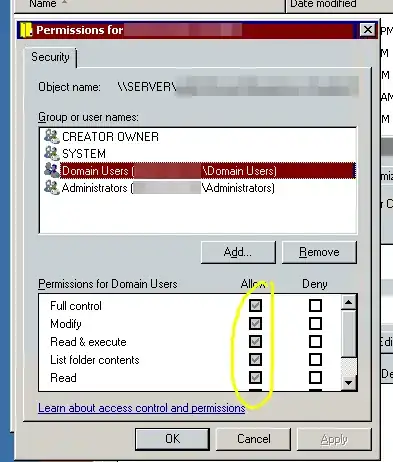Check Deny for Read permission
Viewport: 393px width, 462px height.
pos(315,377)
